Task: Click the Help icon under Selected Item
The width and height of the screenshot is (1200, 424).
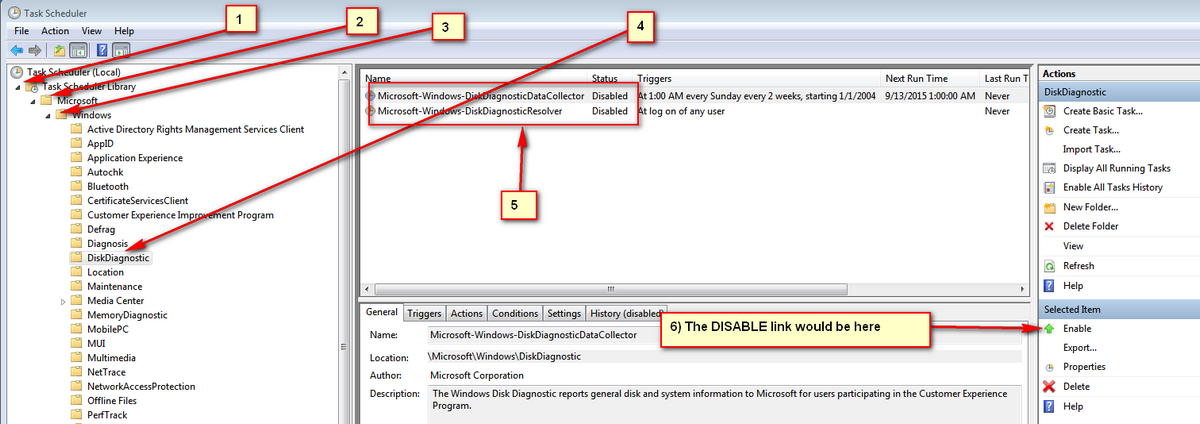Action: 1049,406
